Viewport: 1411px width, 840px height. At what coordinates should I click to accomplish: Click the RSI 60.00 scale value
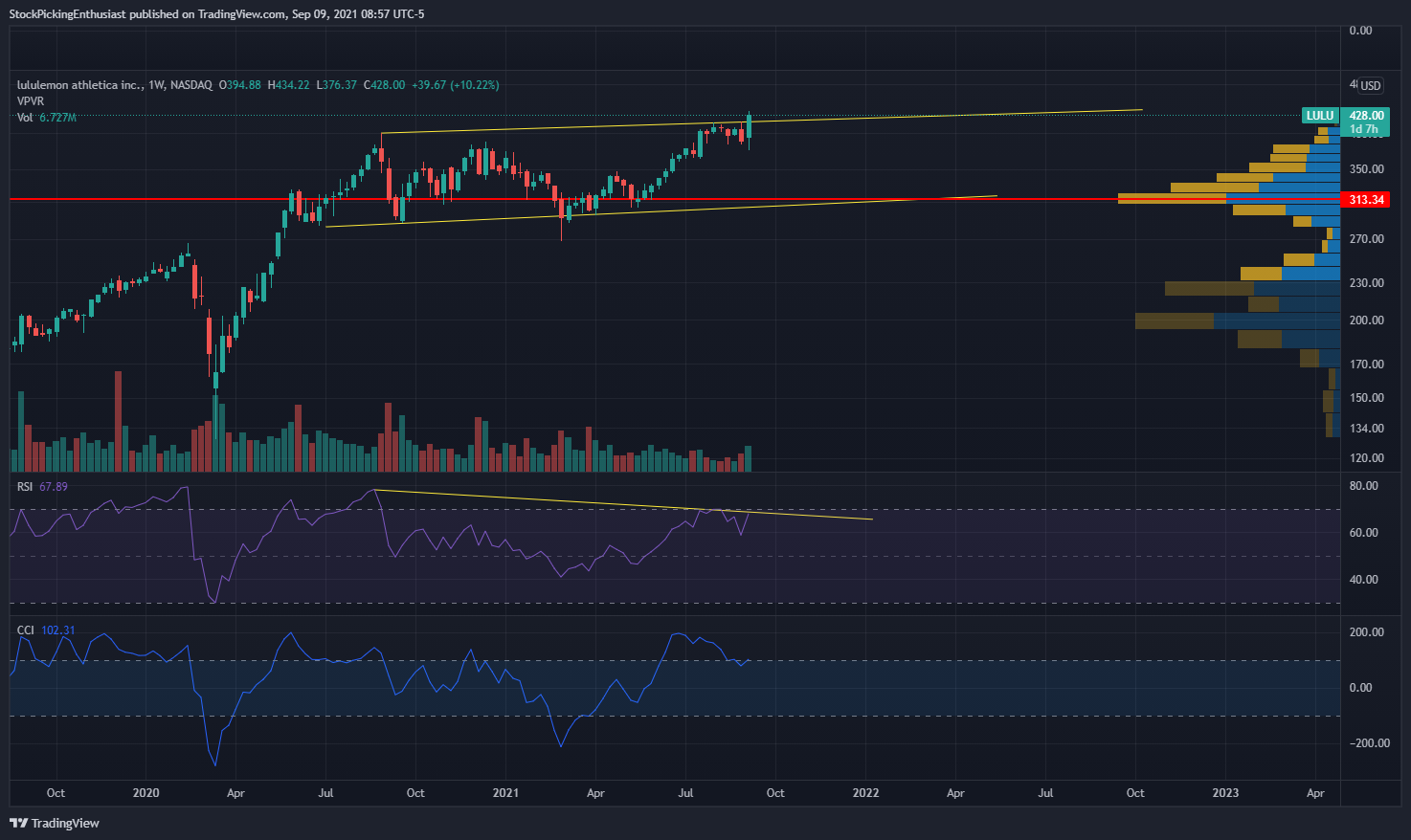(1363, 533)
